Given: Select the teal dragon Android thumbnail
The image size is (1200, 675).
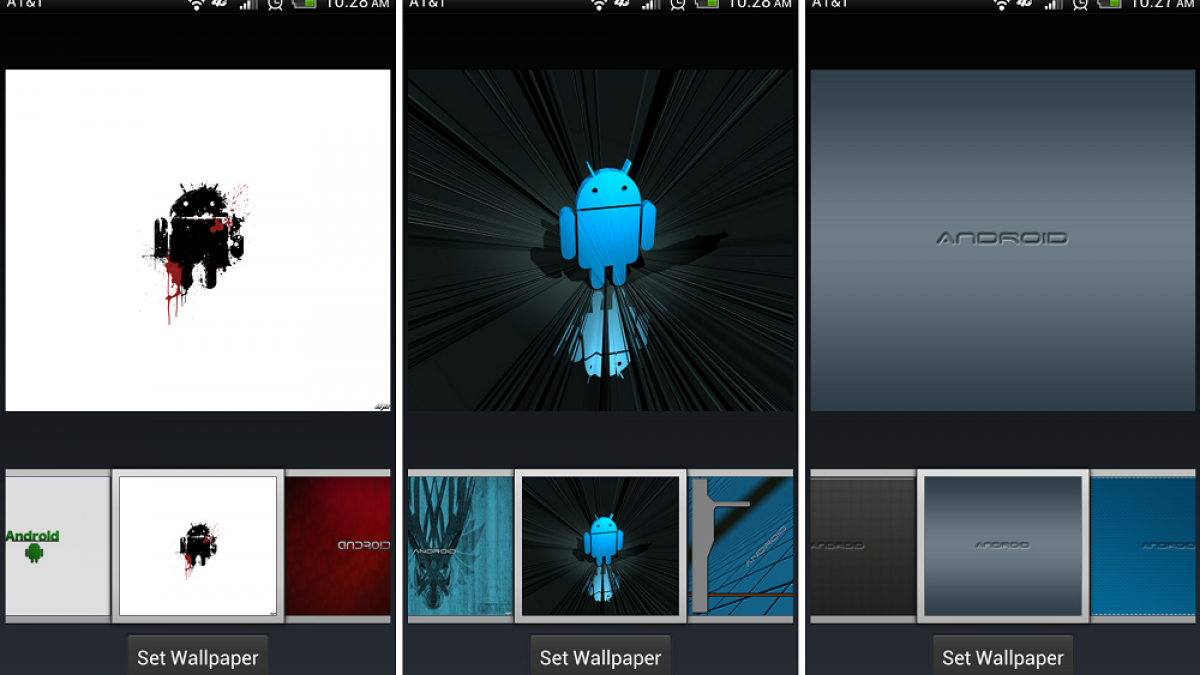Looking at the screenshot, I should [460, 546].
